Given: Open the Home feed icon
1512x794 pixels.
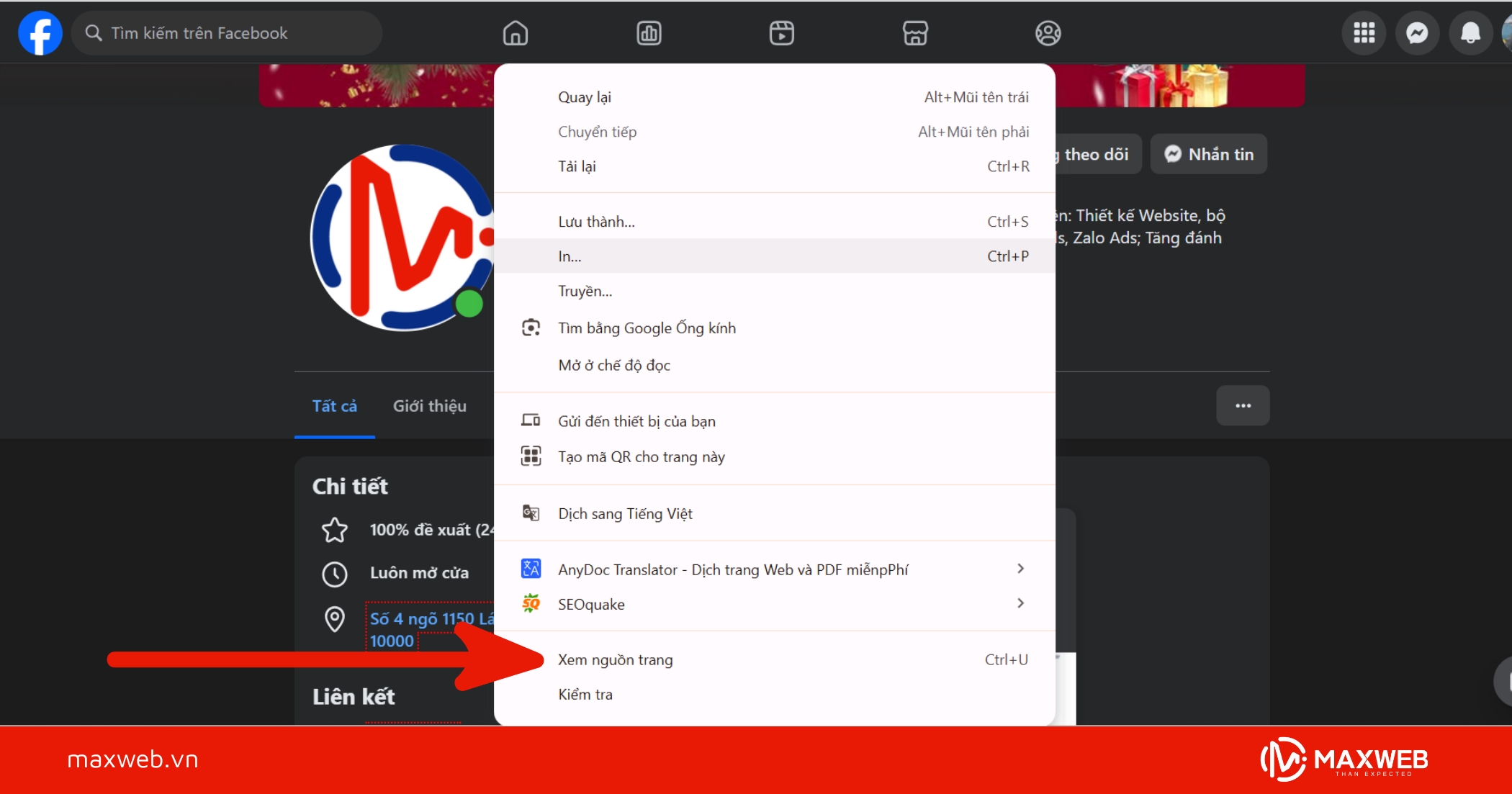Looking at the screenshot, I should click(x=515, y=32).
